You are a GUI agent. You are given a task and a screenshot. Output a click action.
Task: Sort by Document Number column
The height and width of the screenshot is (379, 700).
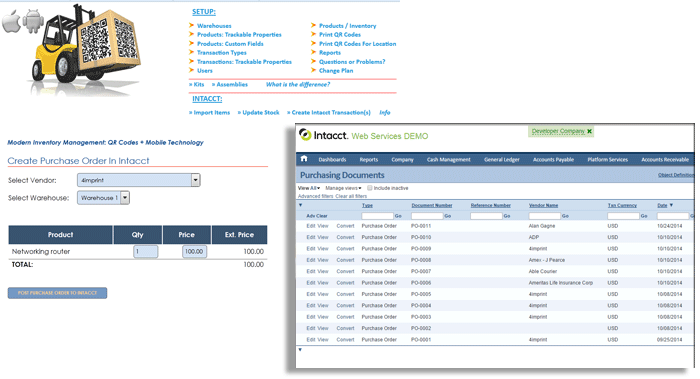432,205
